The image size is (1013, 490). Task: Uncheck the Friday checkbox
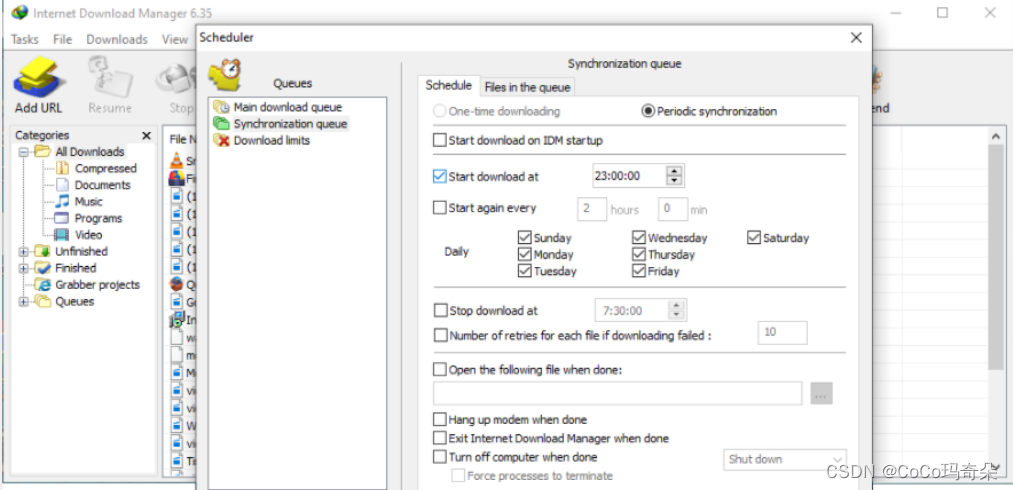639,272
